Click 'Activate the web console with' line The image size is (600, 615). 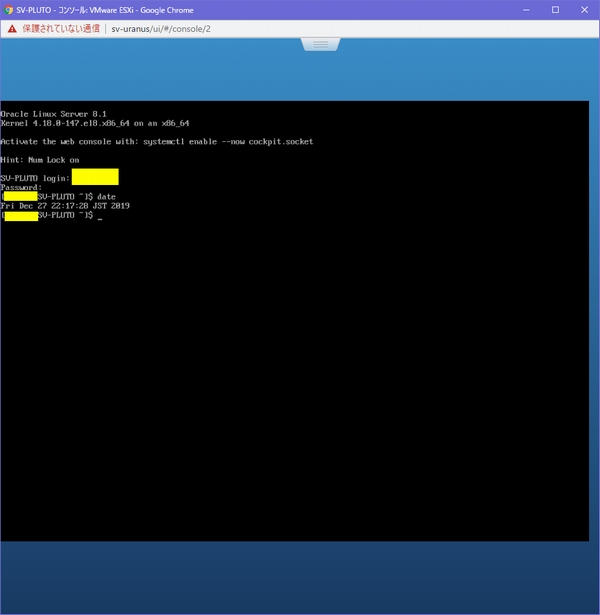pos(157,142)
